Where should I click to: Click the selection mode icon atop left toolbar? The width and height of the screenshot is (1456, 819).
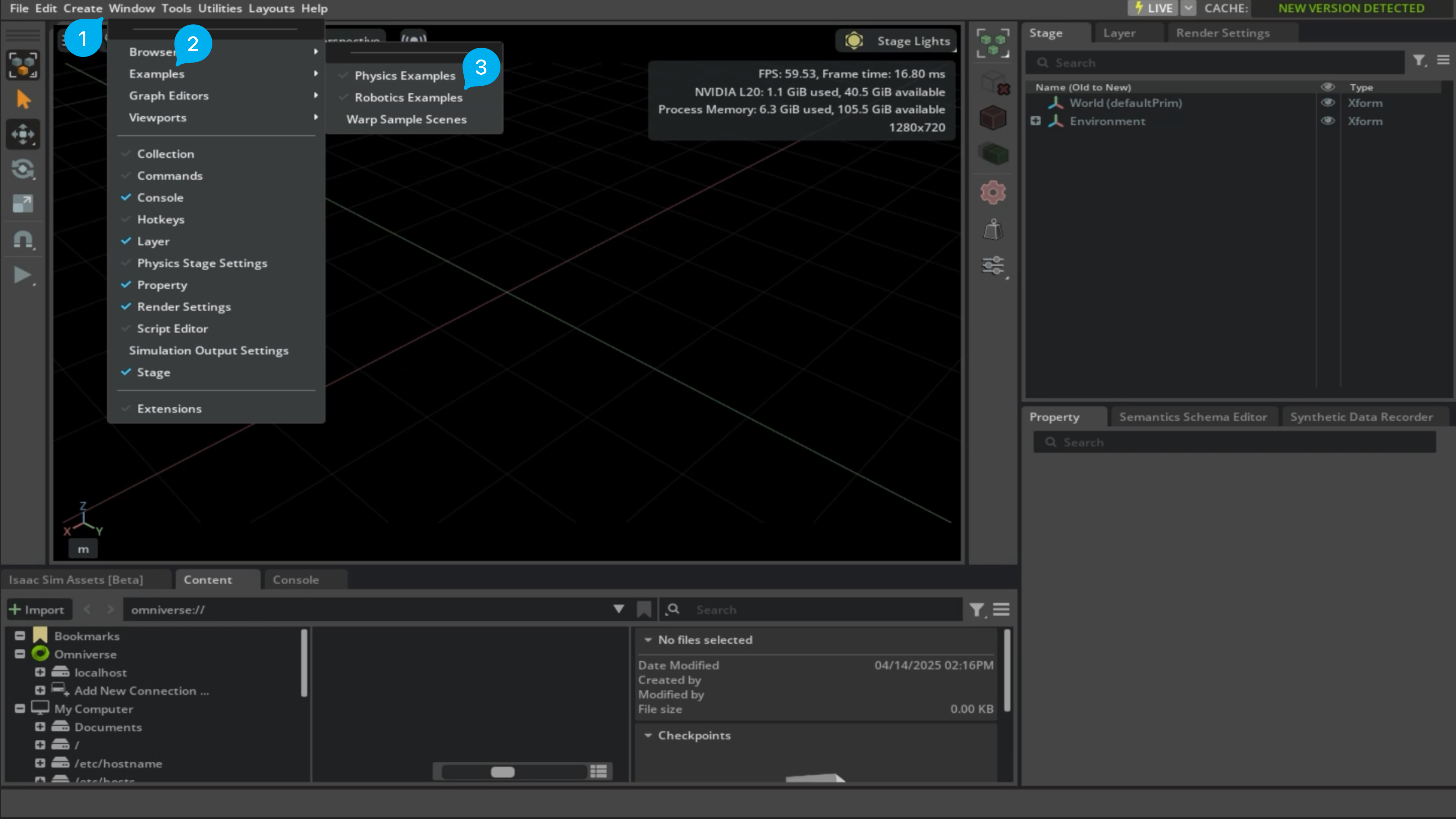point(23,65)
